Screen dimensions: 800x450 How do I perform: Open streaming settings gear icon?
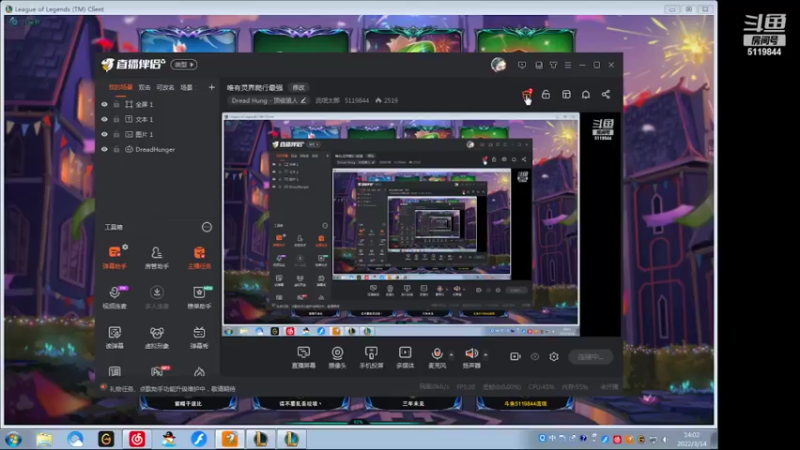tap(554, 357)
